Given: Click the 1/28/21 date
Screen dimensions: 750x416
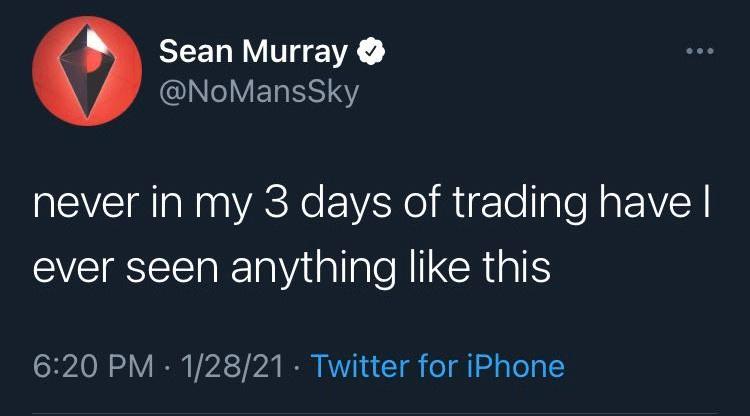Looking at the screenshot, I should point(228,366).
